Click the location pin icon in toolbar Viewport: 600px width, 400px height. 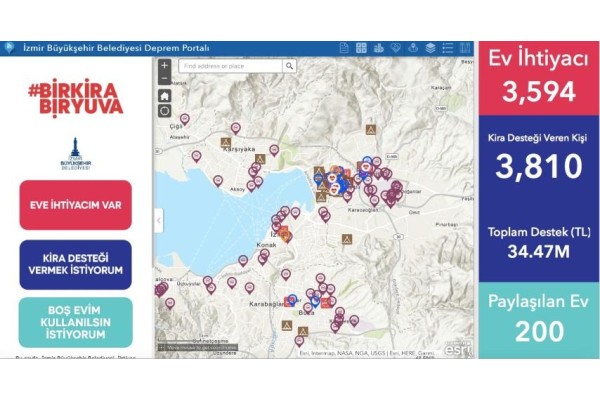412,48
